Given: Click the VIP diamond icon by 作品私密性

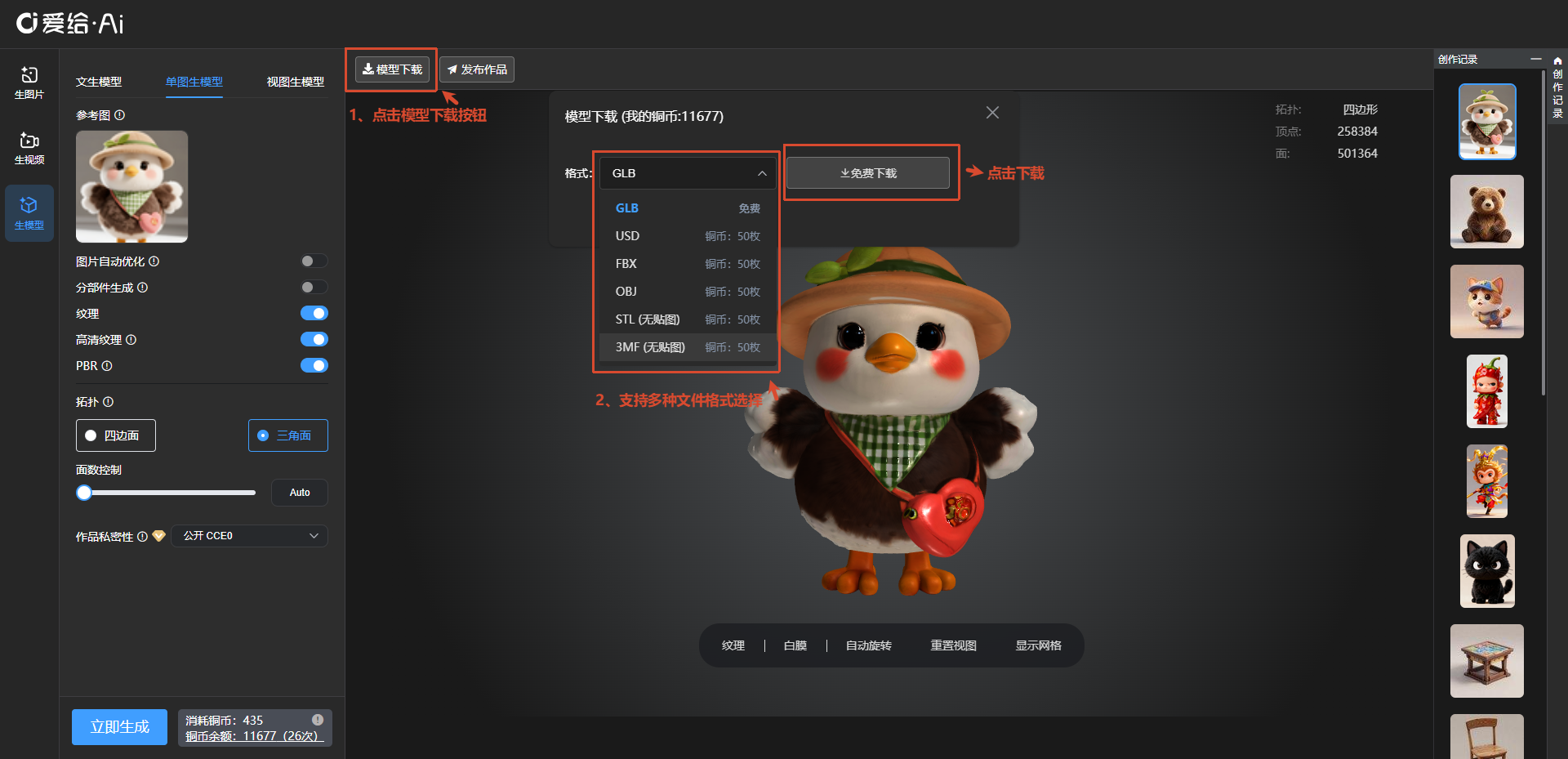Looking at the screenshot, I should 158,536.
